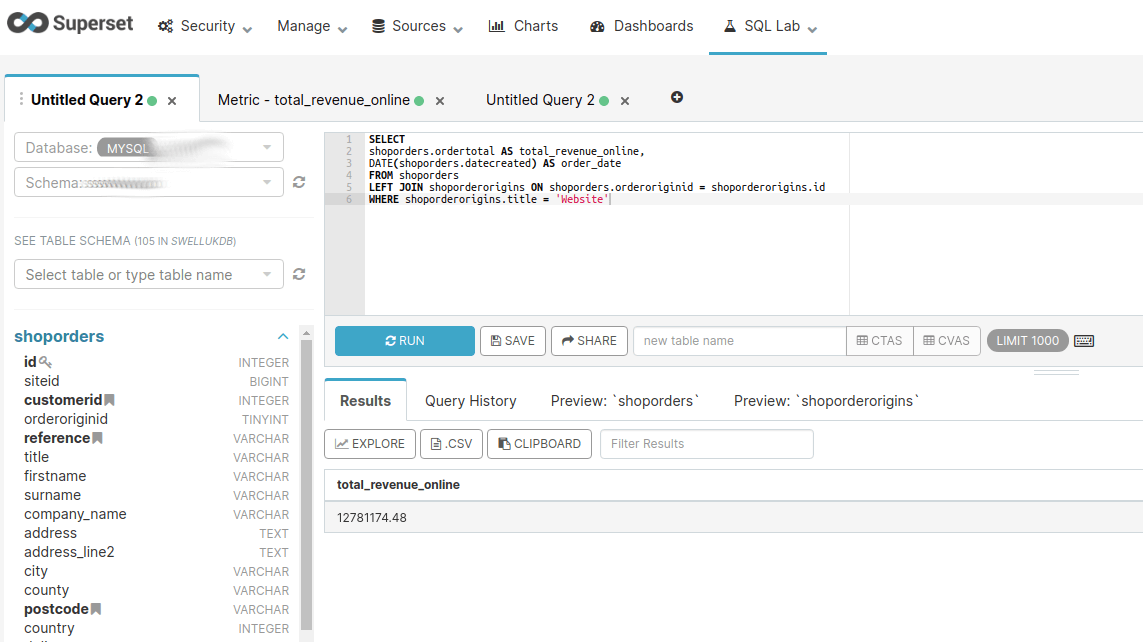
Task: Open Preview `shoporders` tab
Action: [x=625, y=401]
